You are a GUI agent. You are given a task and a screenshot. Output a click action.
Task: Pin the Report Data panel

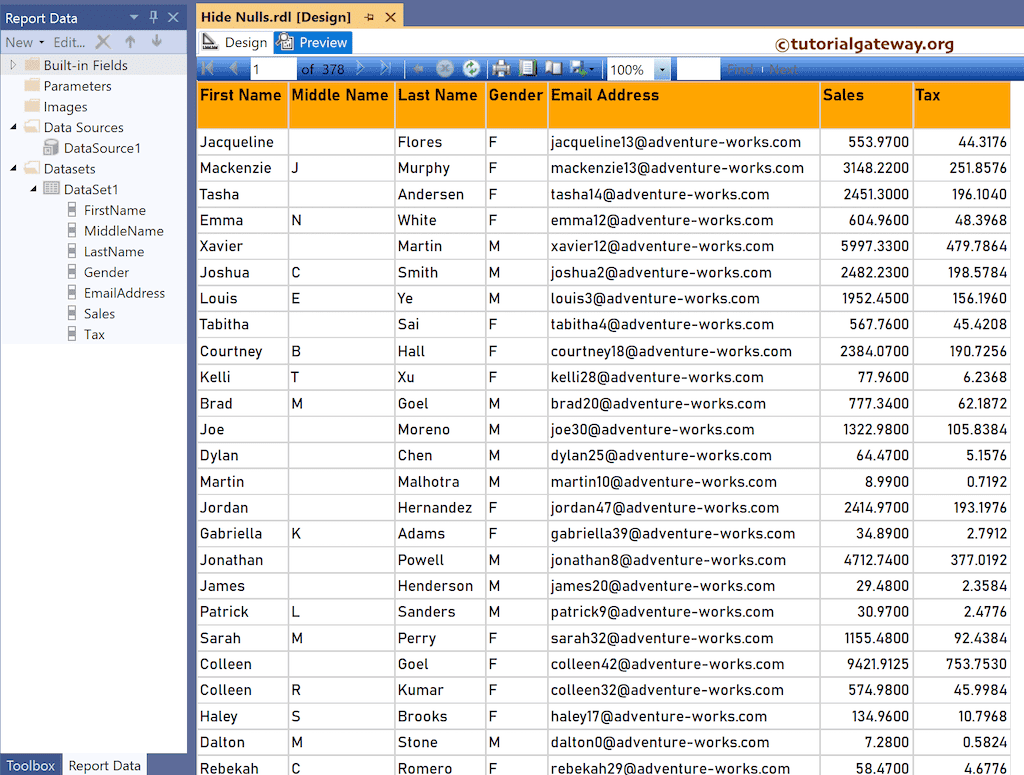click(x=153, y=17)
